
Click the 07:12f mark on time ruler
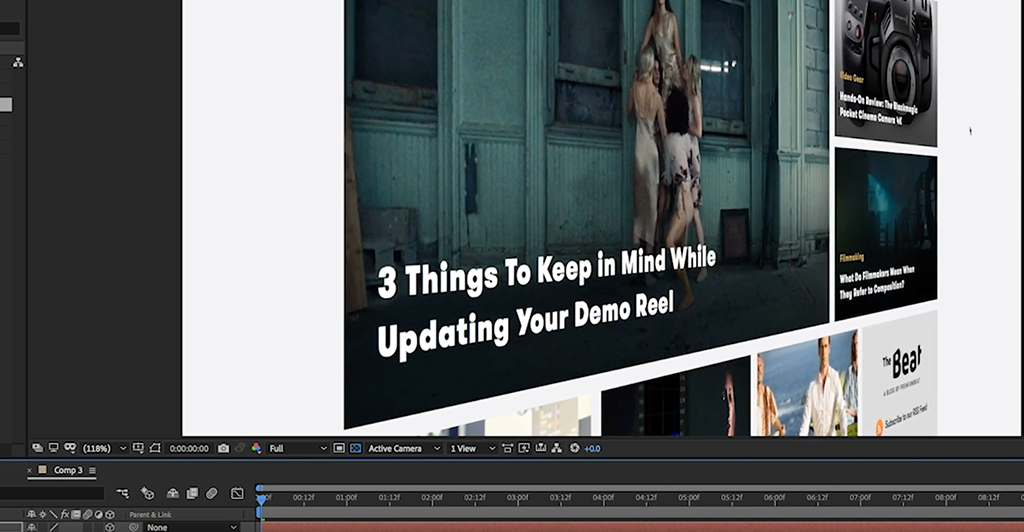point(903,497)
